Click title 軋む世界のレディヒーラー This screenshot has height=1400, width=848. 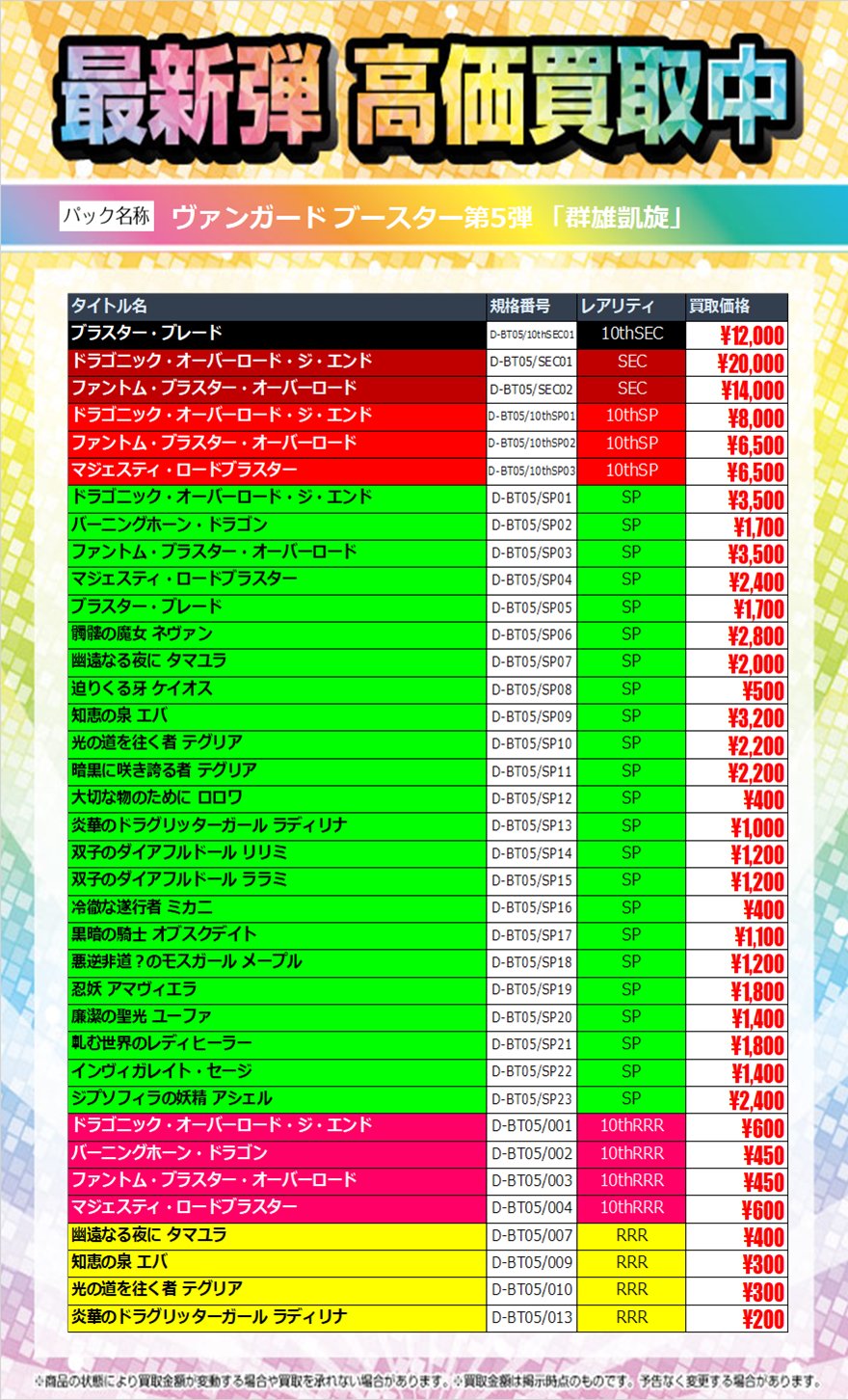[161, 1043]
